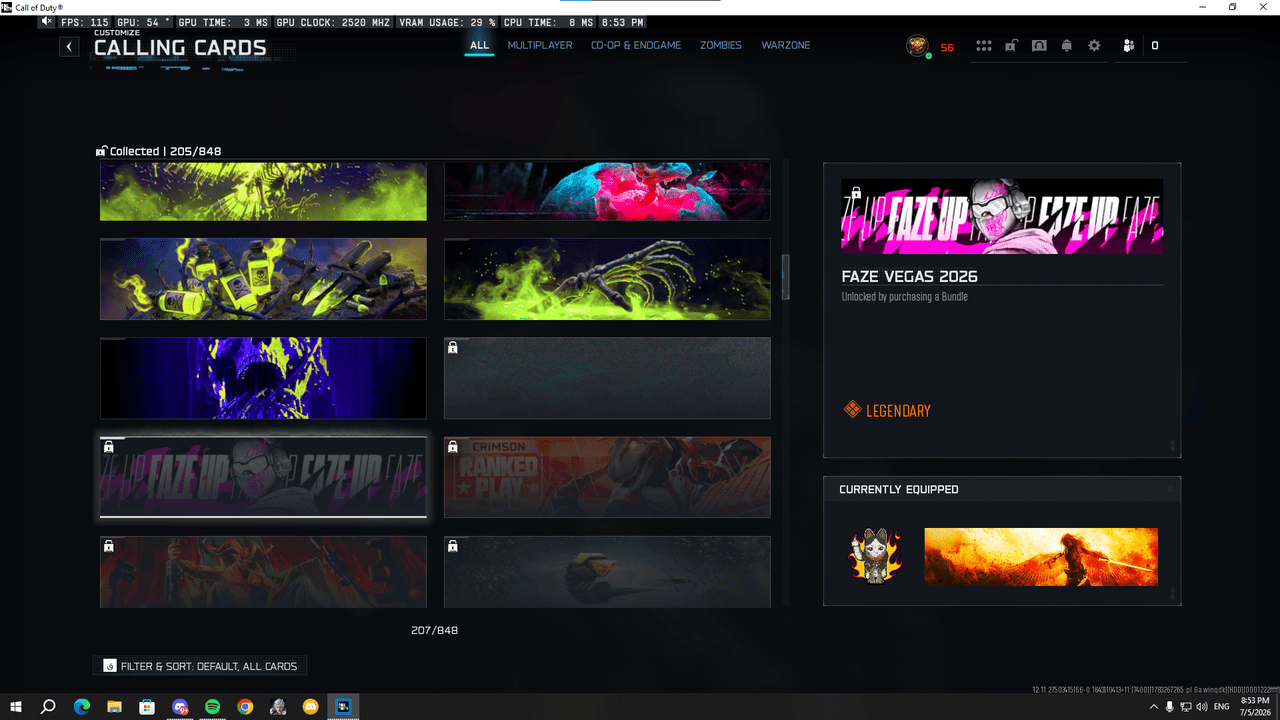
Task: Click the FAZE VEGAS 2026 title
Action: [909, 276]
